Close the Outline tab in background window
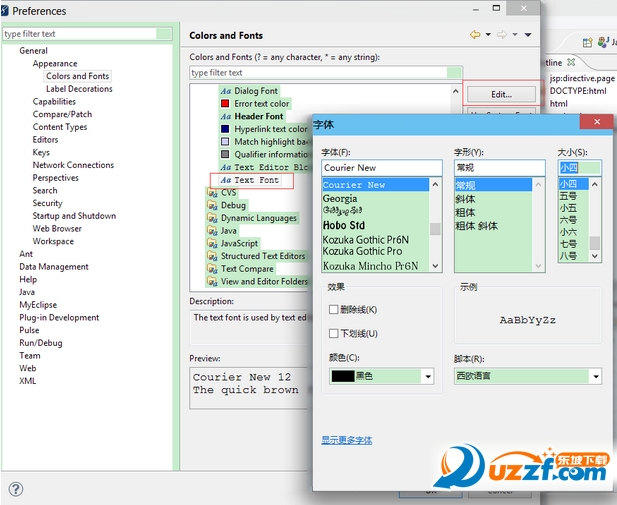 [x=571, y=62]
